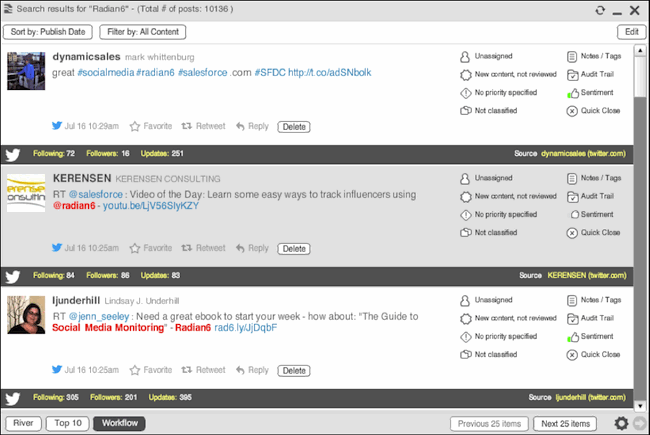
Task: Open Notes / Tags for KERENSEN post
Action: pyautogui.click(x=594, y=178)
